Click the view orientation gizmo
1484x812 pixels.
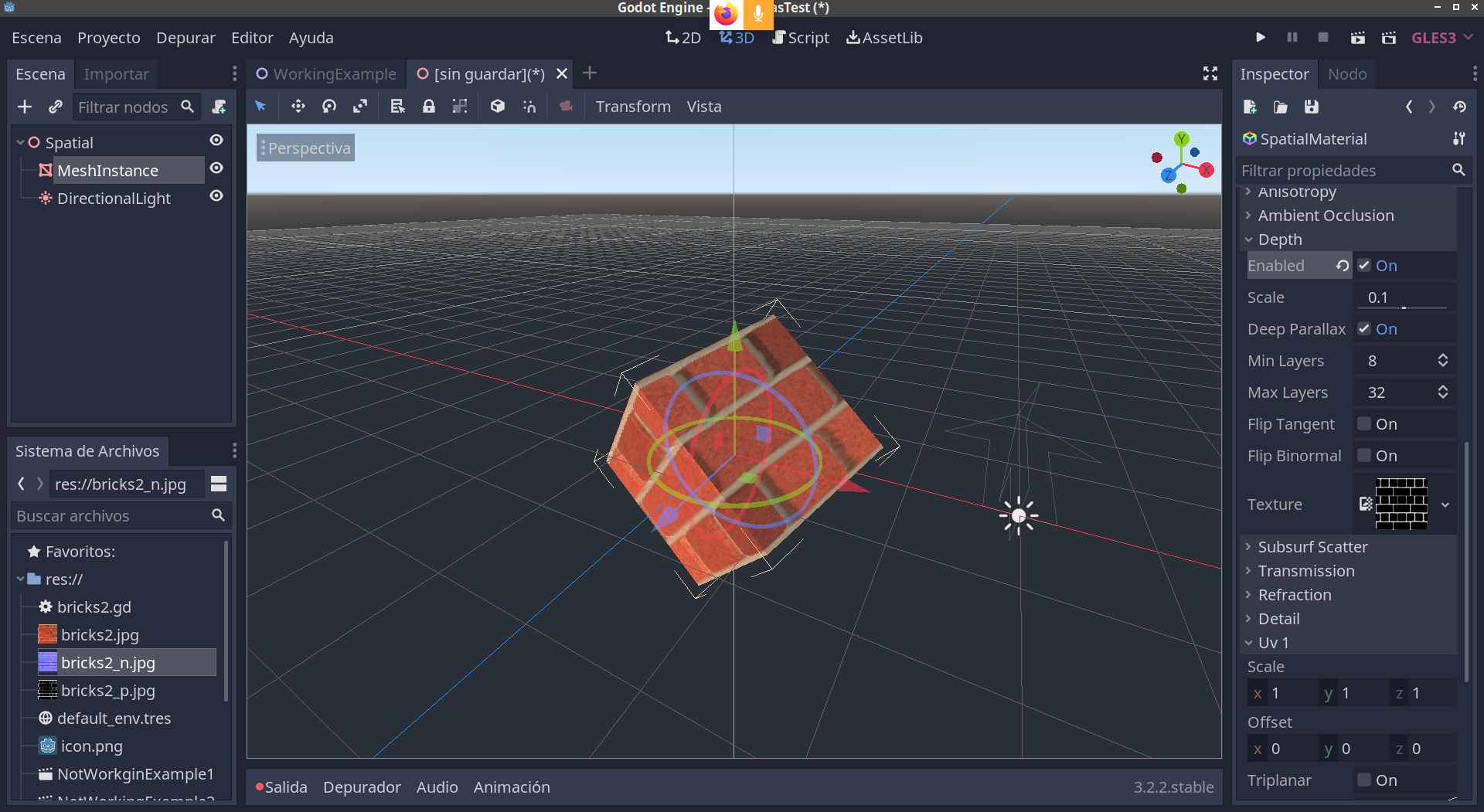point(1182,163)
